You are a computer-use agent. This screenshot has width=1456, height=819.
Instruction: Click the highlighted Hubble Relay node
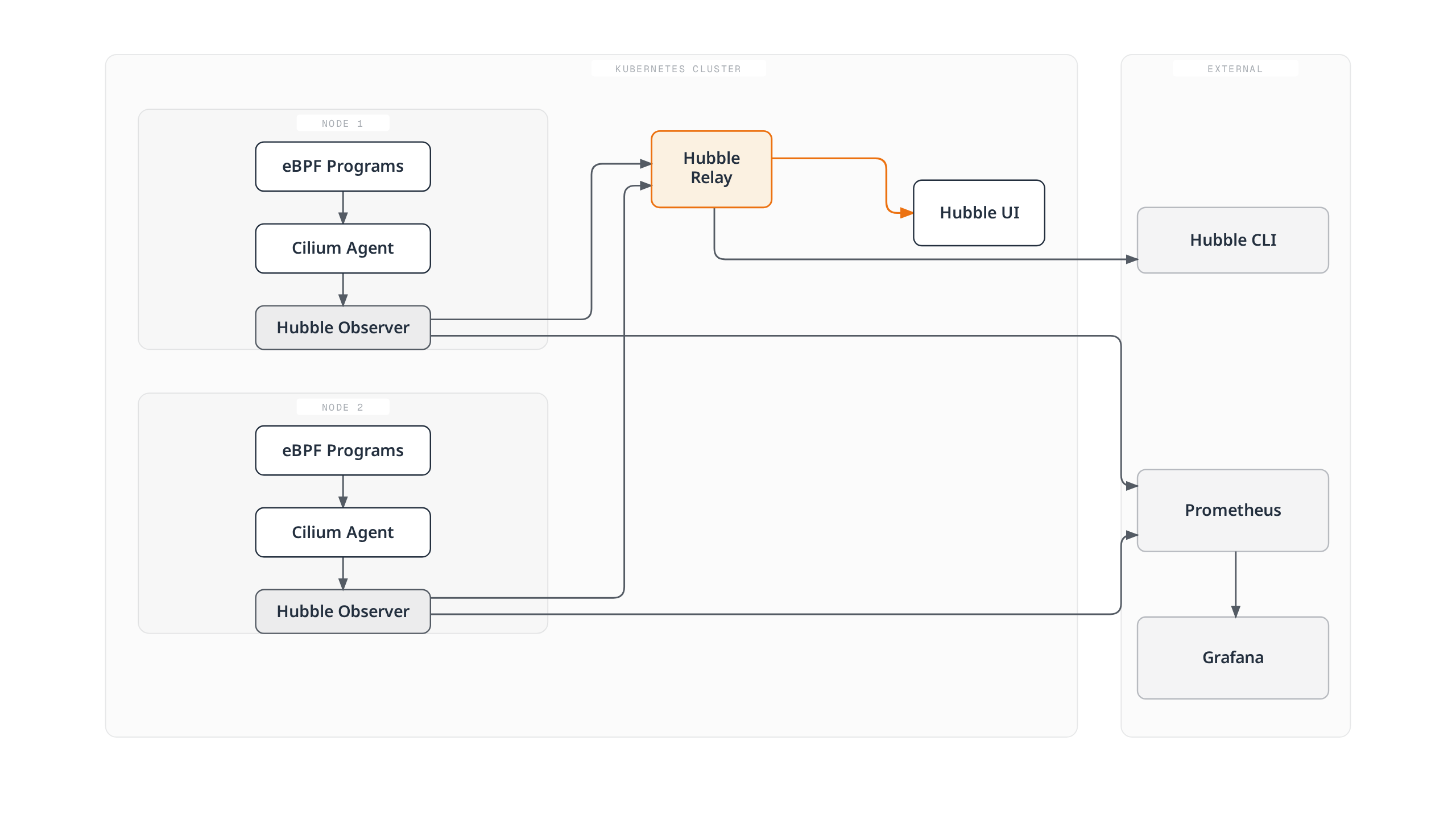tap(712, 169)
